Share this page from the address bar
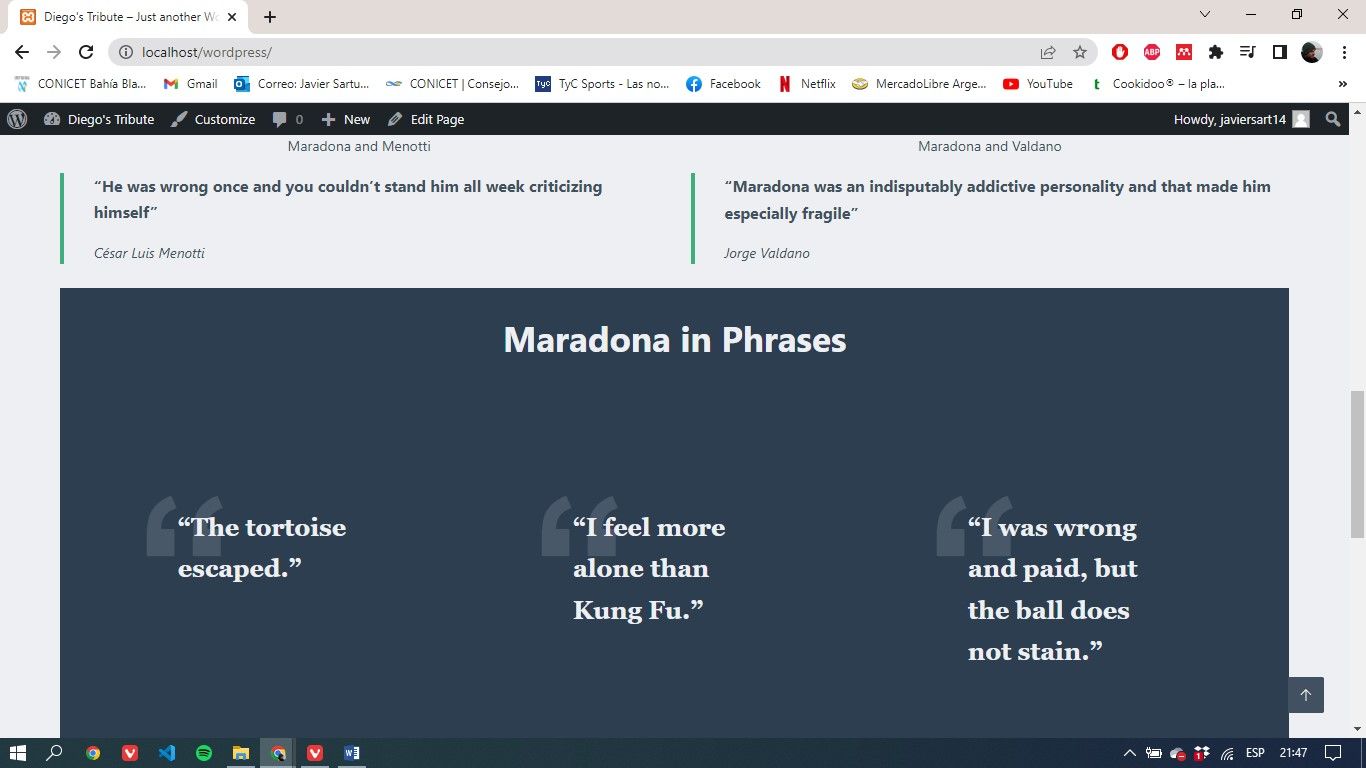The height and width of the screenshot is (768, 1366). point(1048,52)
